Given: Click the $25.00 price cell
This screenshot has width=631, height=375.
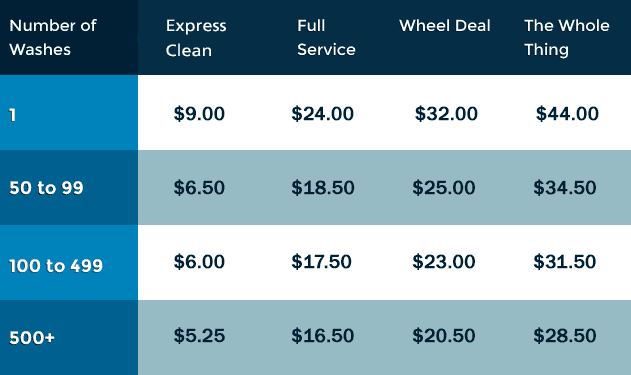Looking at the screenshot, I should click(x=444, y=188).
